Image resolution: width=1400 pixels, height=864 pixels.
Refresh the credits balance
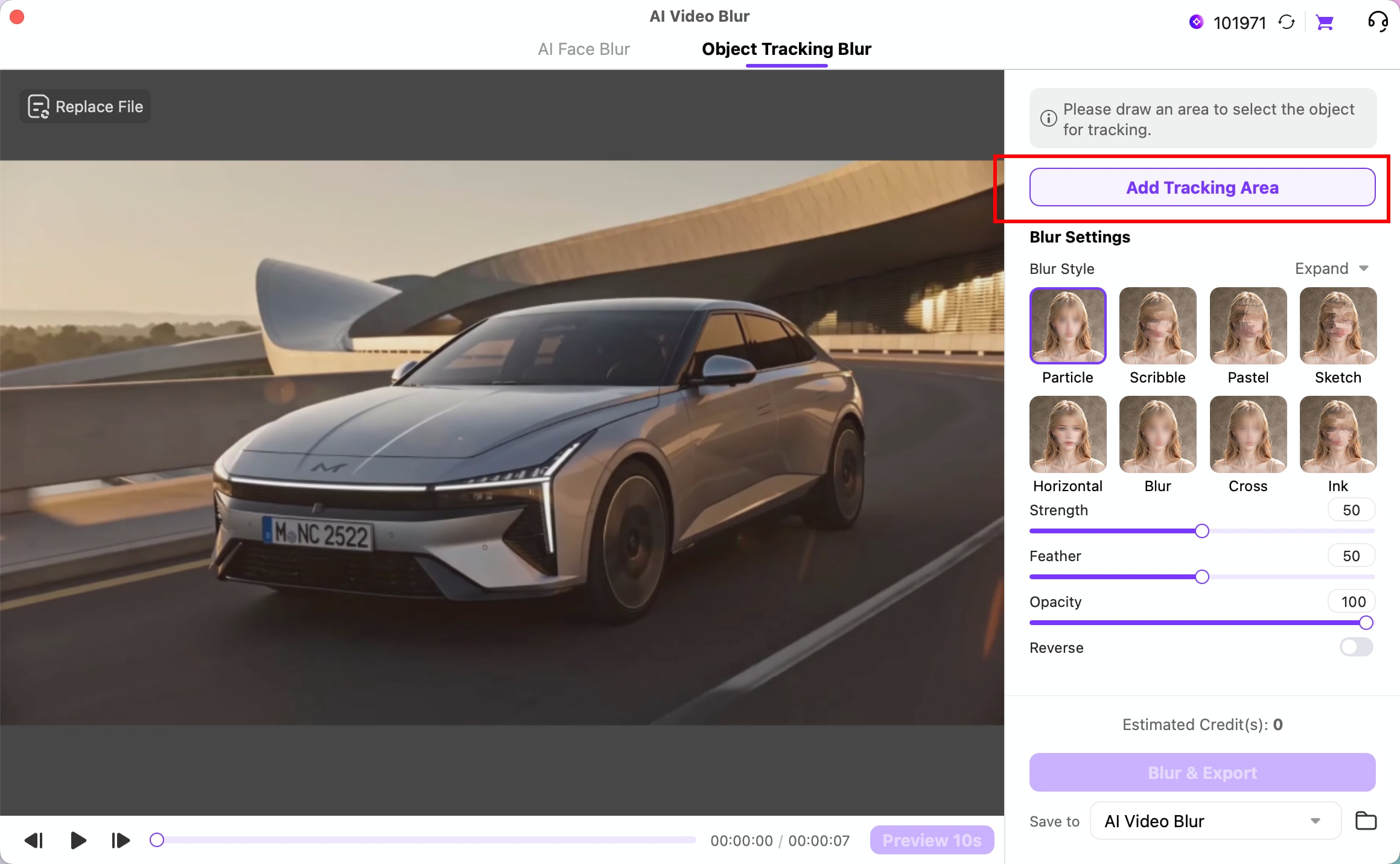coord(1287,22)
